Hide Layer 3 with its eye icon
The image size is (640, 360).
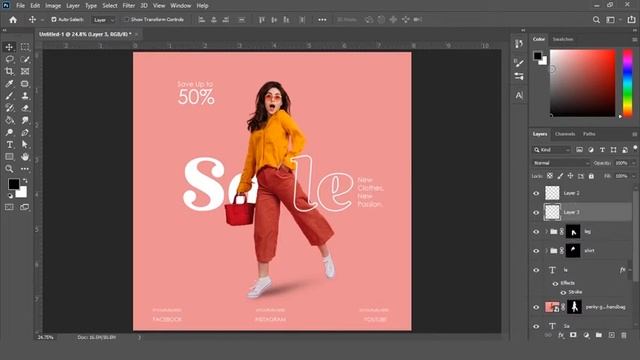536,213
